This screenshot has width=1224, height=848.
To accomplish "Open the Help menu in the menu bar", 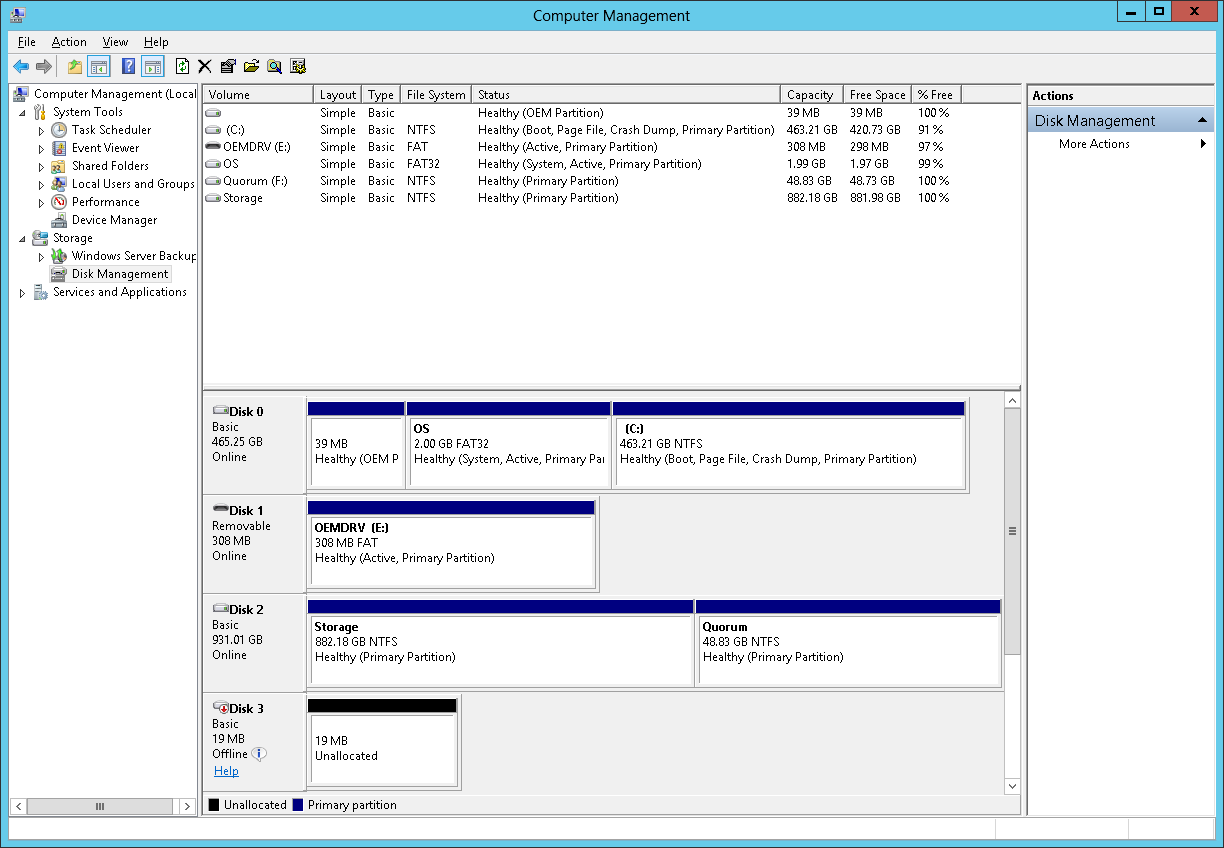I will [156, 42].
